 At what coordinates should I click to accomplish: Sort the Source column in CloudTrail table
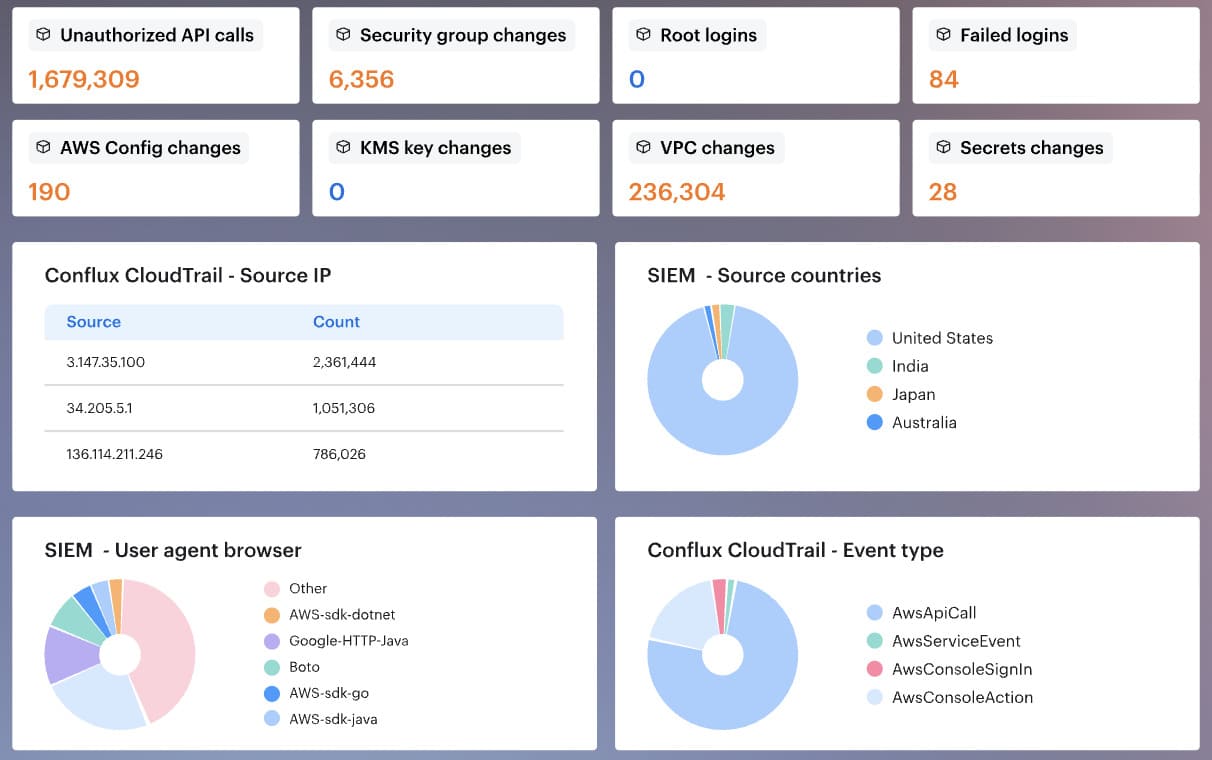(x=94, y=322)
